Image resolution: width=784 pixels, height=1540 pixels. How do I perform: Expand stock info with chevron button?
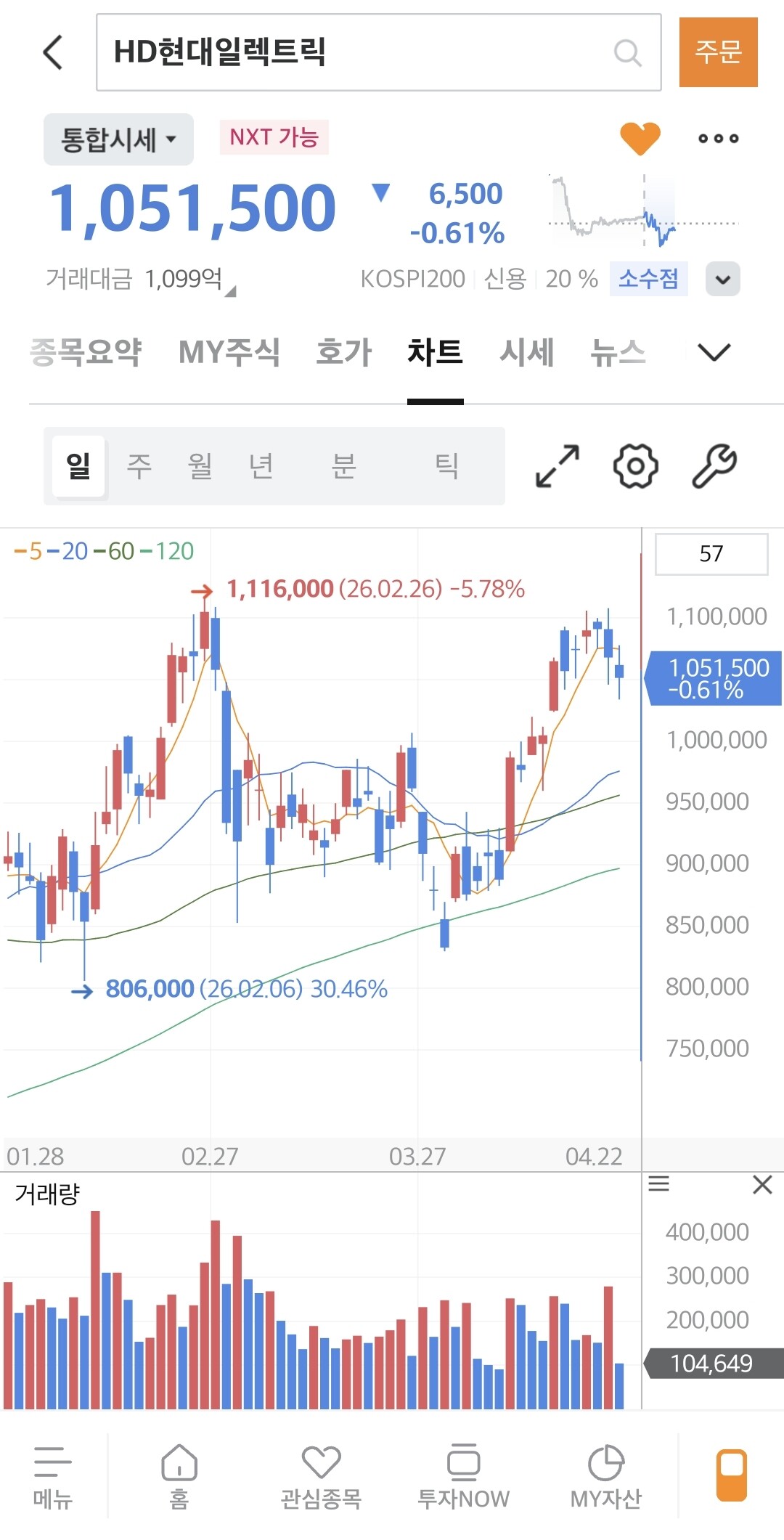(x=722, y=279)
